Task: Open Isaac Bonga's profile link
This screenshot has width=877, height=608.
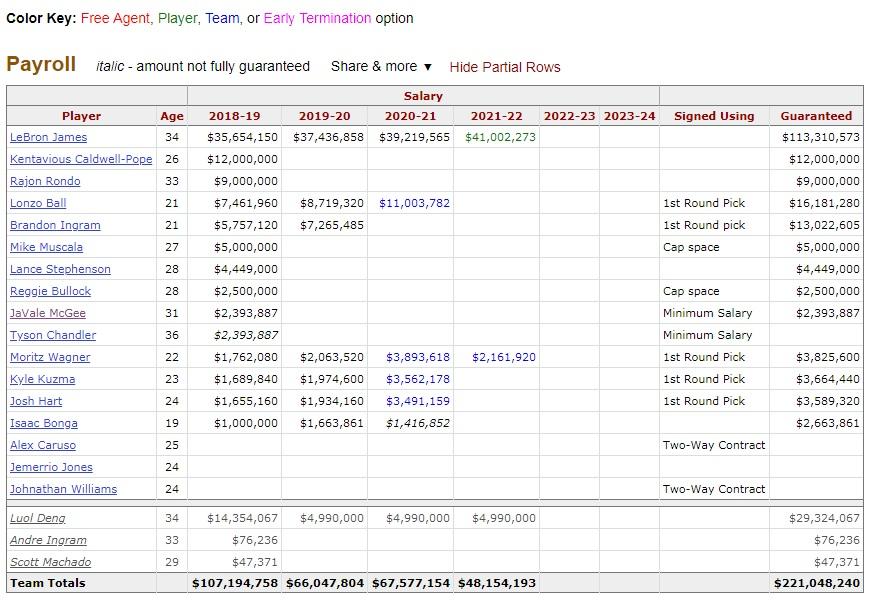Action: (44, 423)
